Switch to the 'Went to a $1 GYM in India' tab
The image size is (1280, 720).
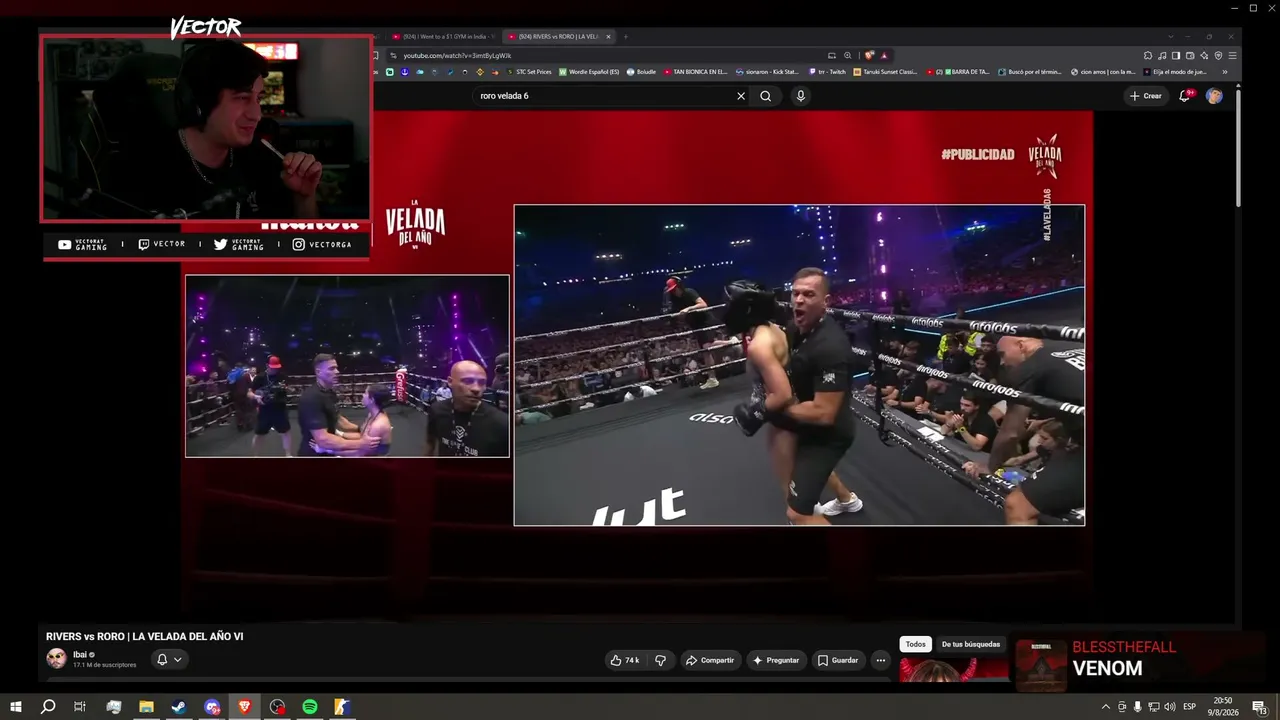(x=441, y=37)
